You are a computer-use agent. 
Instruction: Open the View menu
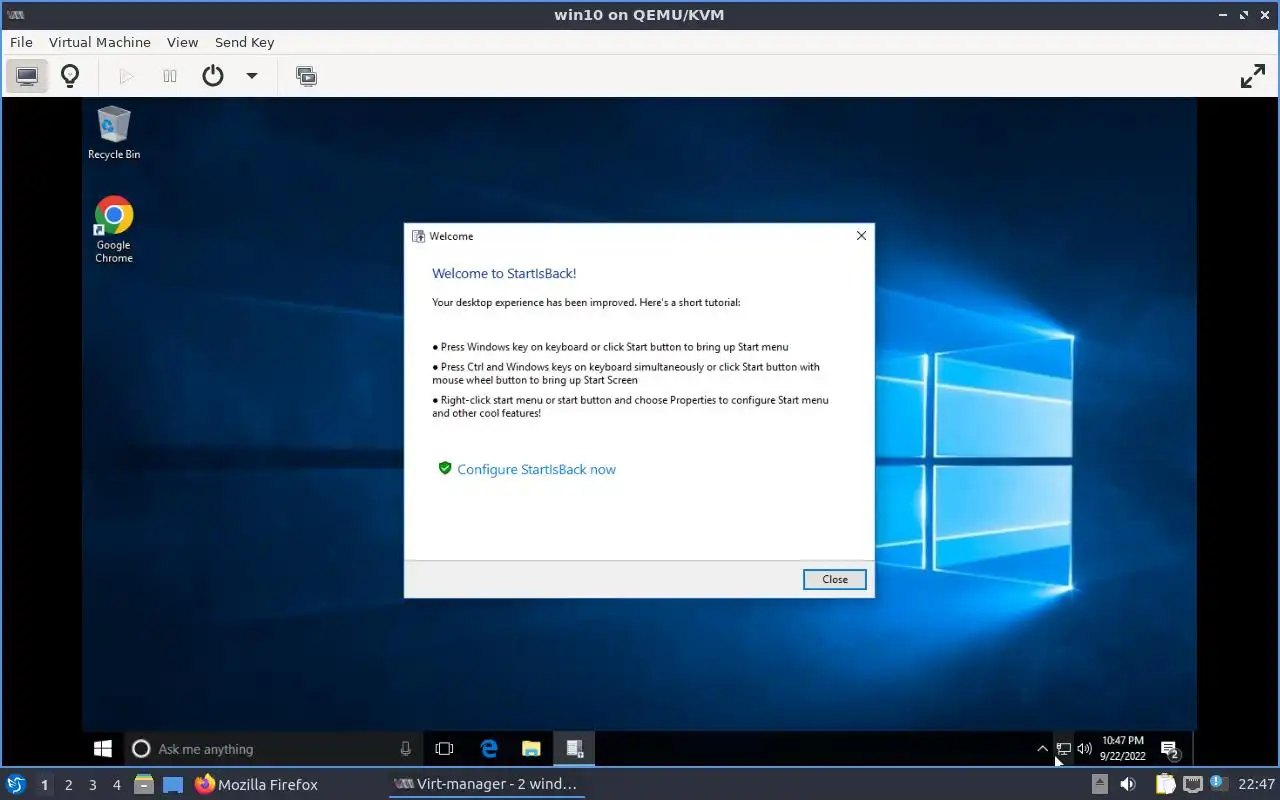tap(182, 42)
